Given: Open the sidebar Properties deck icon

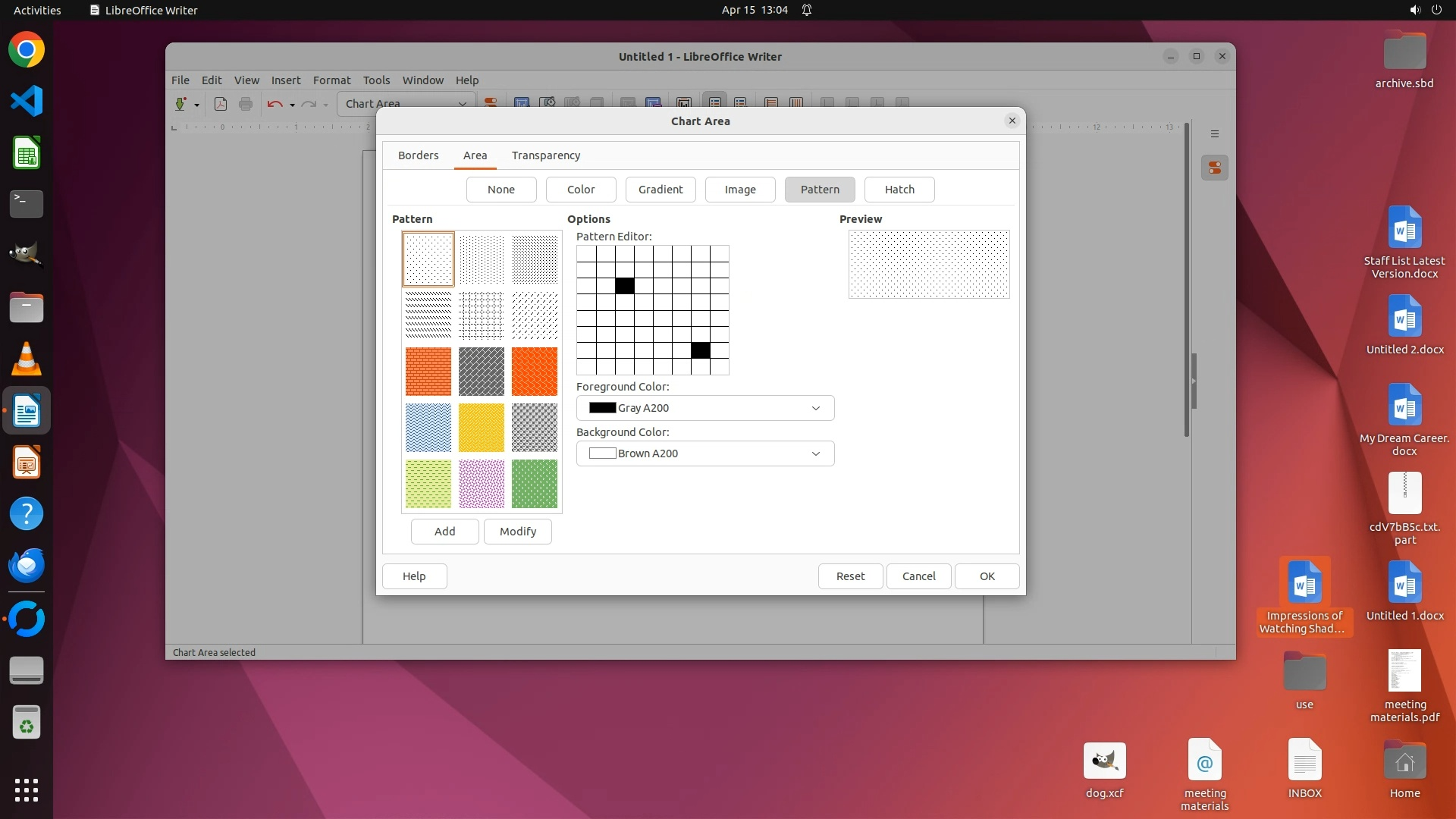Looking at the screenshot, I should pyautogui.click(x=1215, y=168).
